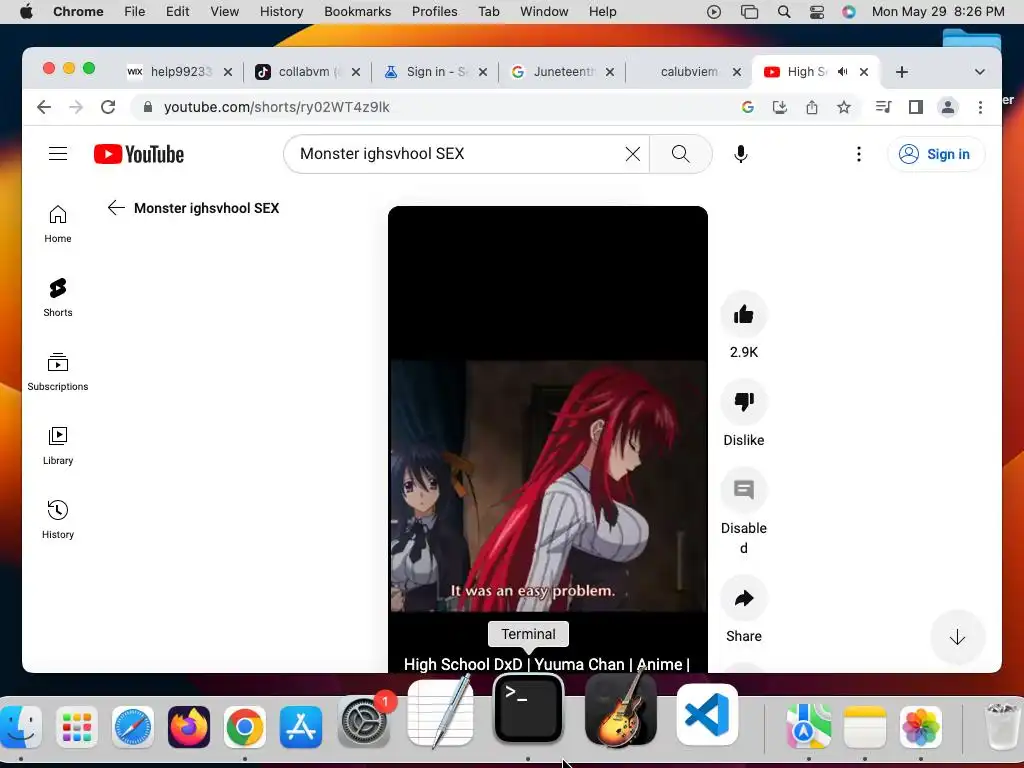This screenshot has height=768, width=1024.
Task: View site information lock icon
Action: (x=148, y=107)
